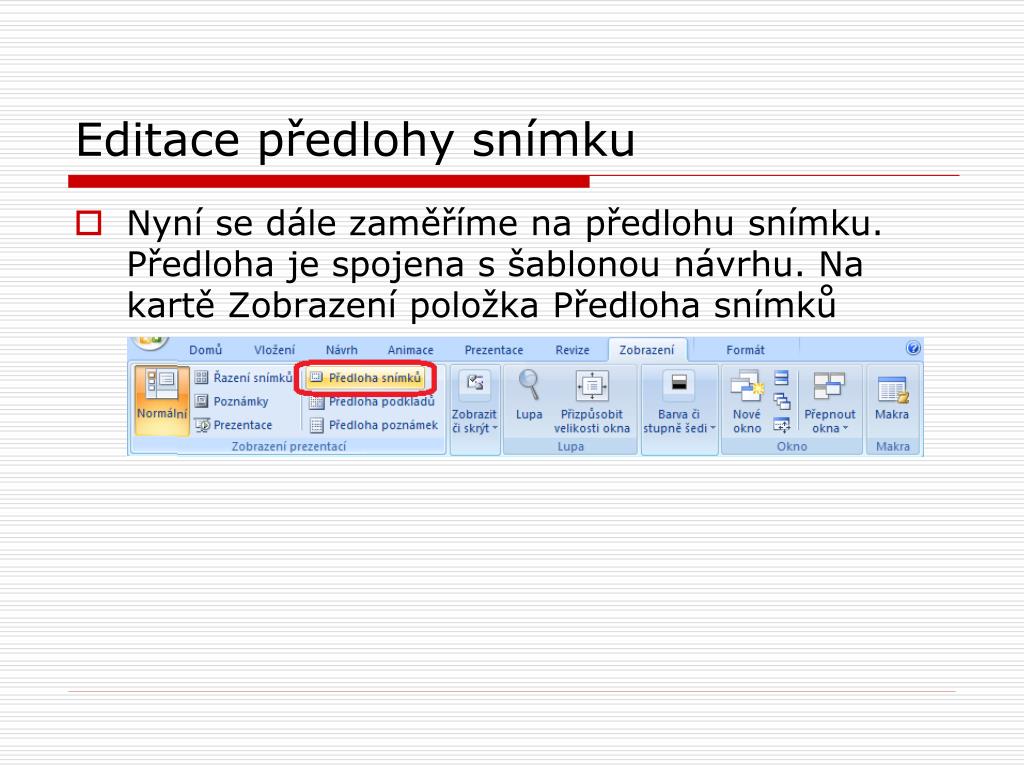Open the Revize tab
Viewport: 1024px width, 768px height.
coord(572,350)
